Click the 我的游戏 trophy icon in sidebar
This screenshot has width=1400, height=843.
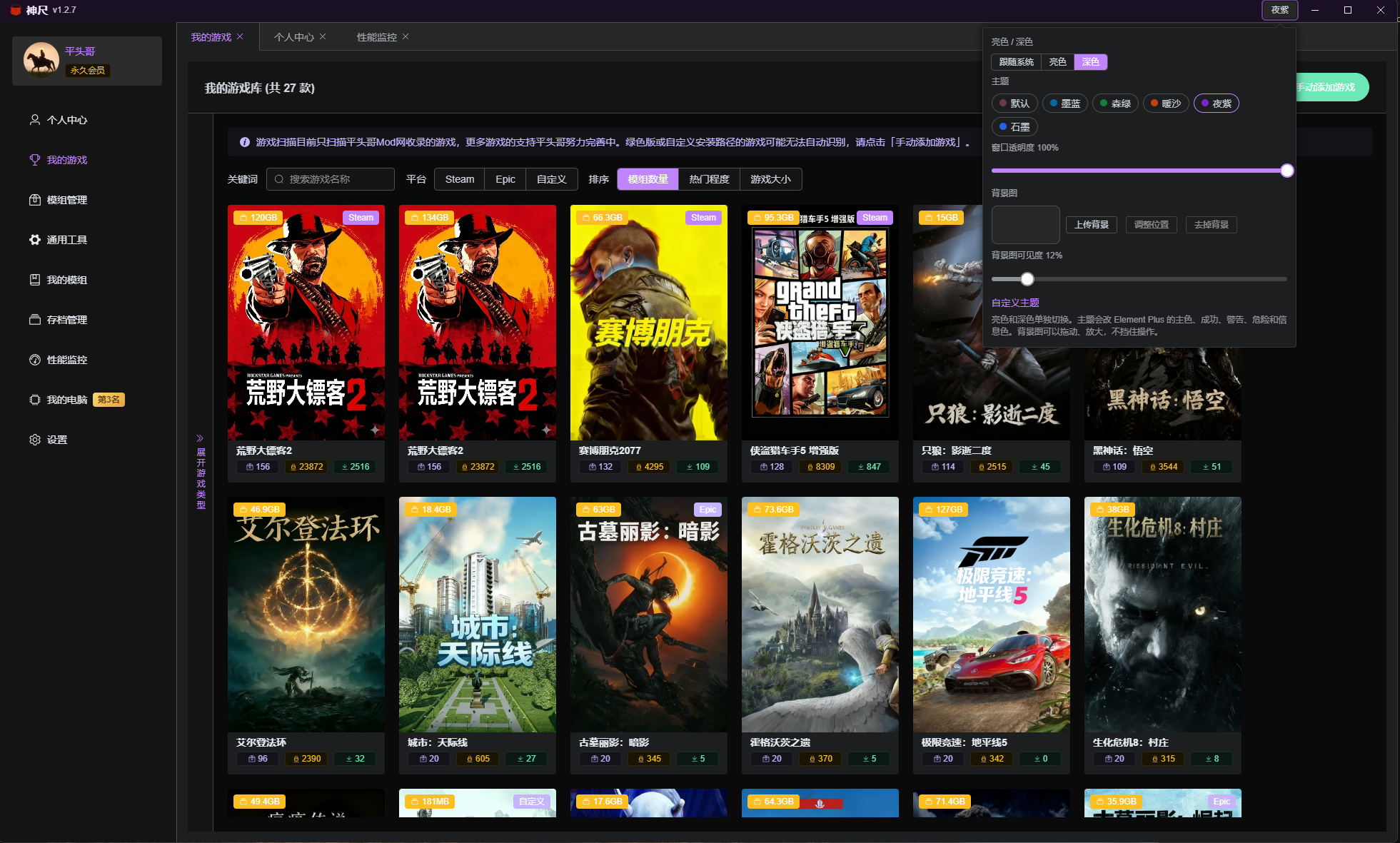(34, 160)
